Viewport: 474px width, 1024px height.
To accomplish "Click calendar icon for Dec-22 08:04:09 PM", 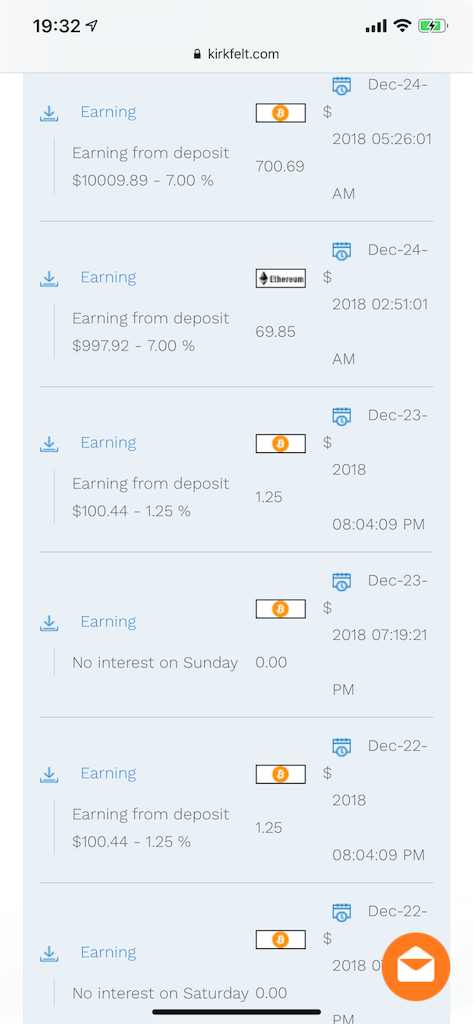I will (341, 746).
